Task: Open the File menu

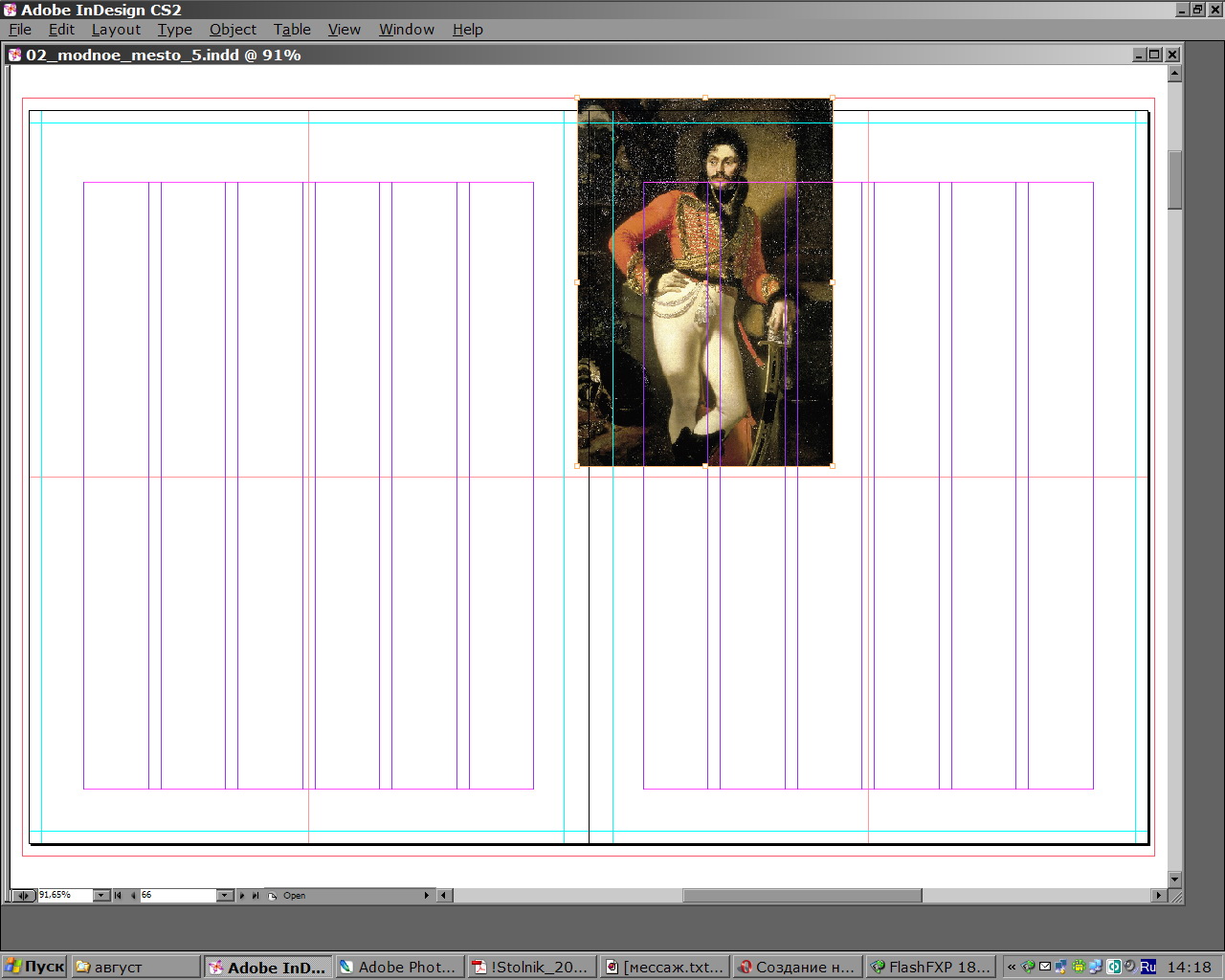Action: [20, 30]
